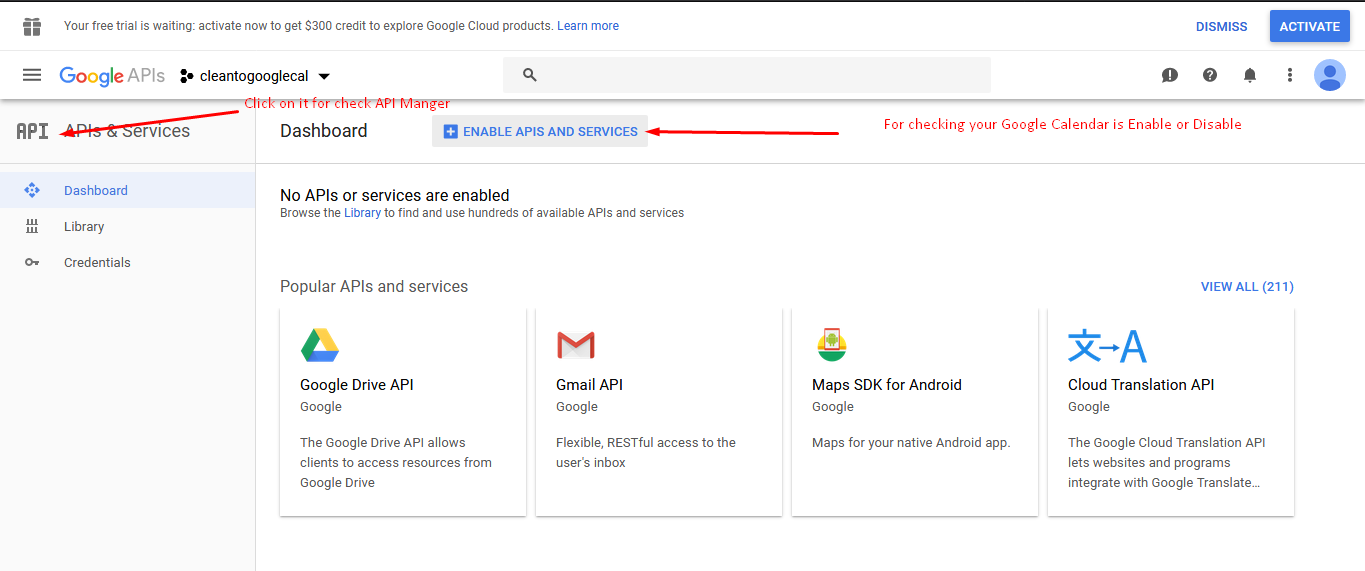The image size is (1365, 571).
Task: Open the hamburger navigation menu
Action: coord(32,75)
